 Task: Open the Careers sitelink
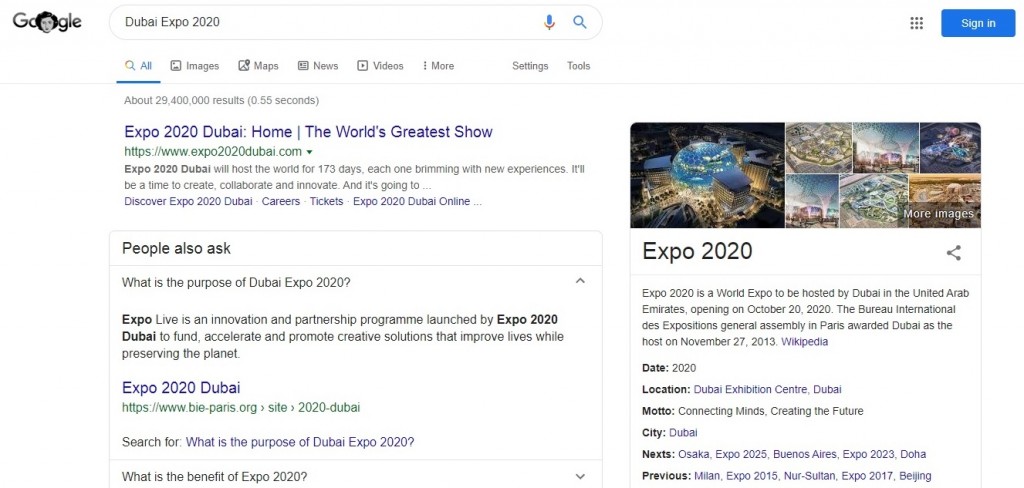(281, 201)
